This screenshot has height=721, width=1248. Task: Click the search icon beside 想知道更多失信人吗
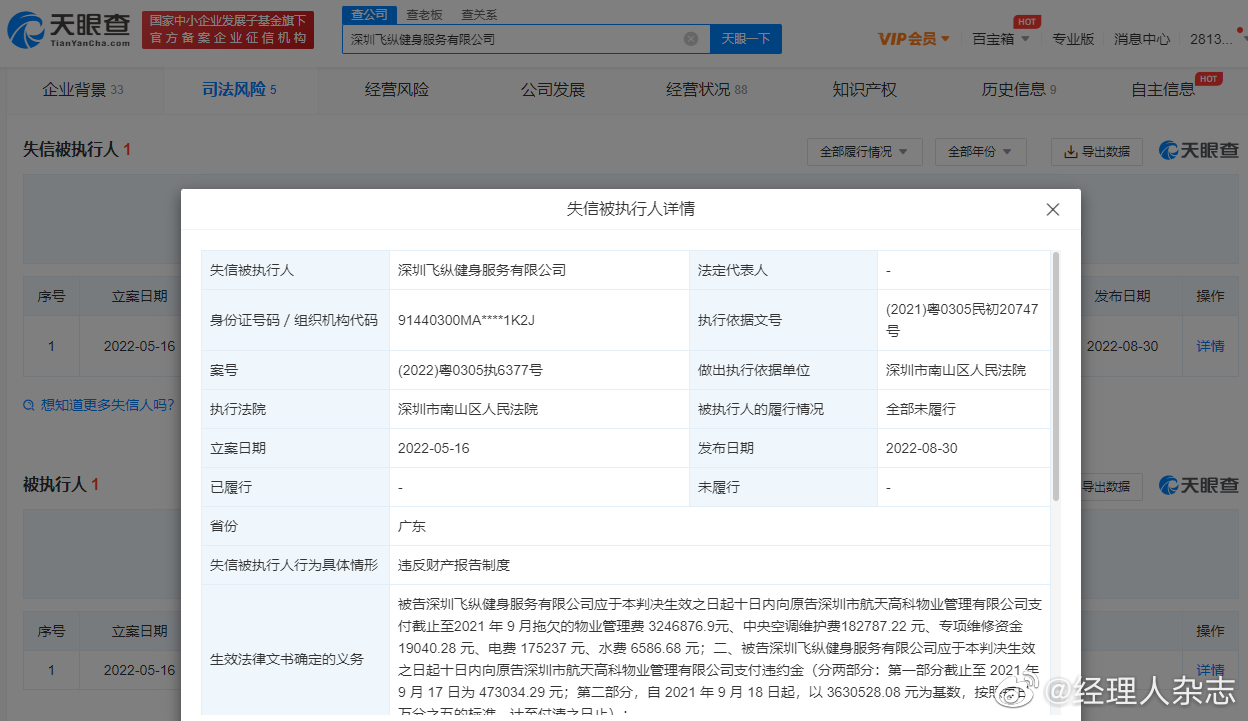(x=29, y=405)
